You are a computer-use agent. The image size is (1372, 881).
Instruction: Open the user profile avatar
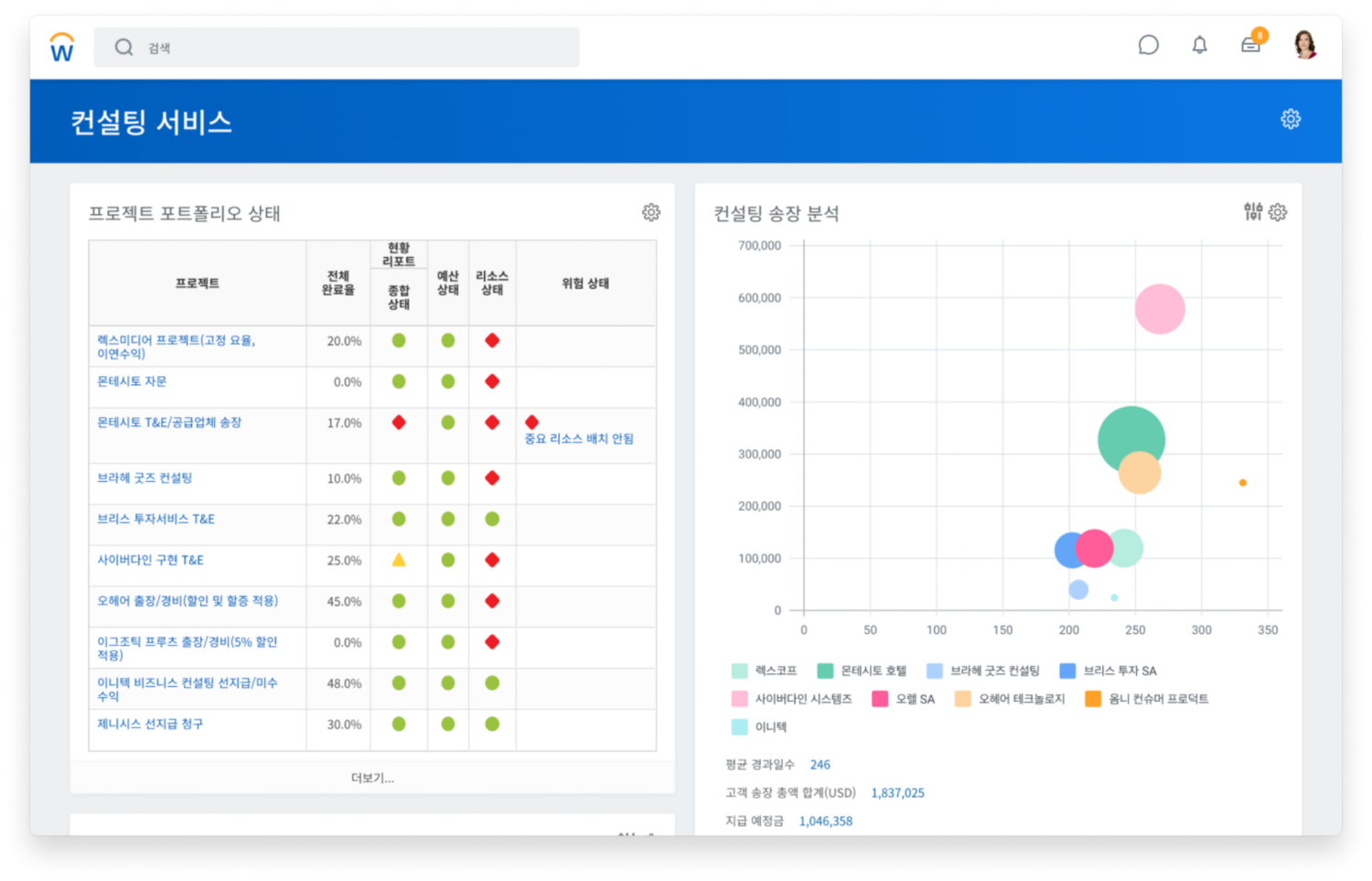[x=1305, y=44]
